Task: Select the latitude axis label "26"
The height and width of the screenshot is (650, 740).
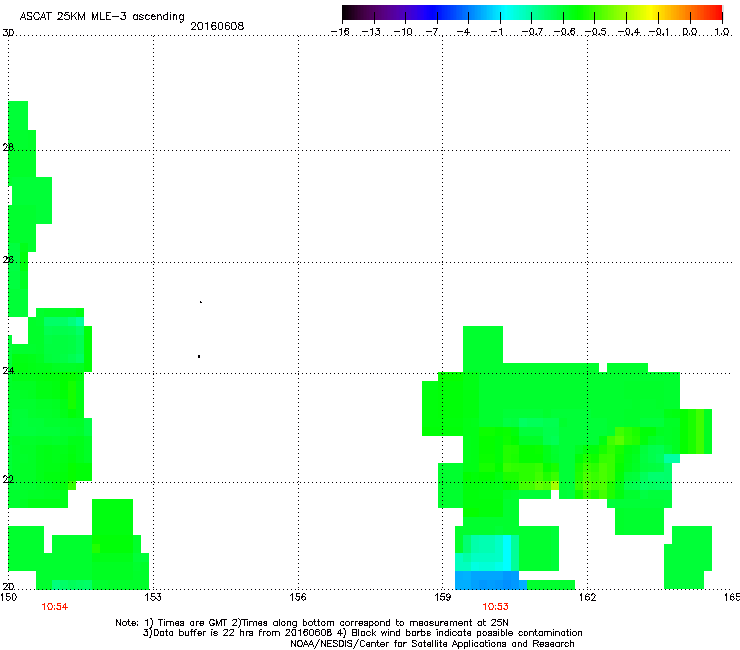Action: click(x=8, y=260)
